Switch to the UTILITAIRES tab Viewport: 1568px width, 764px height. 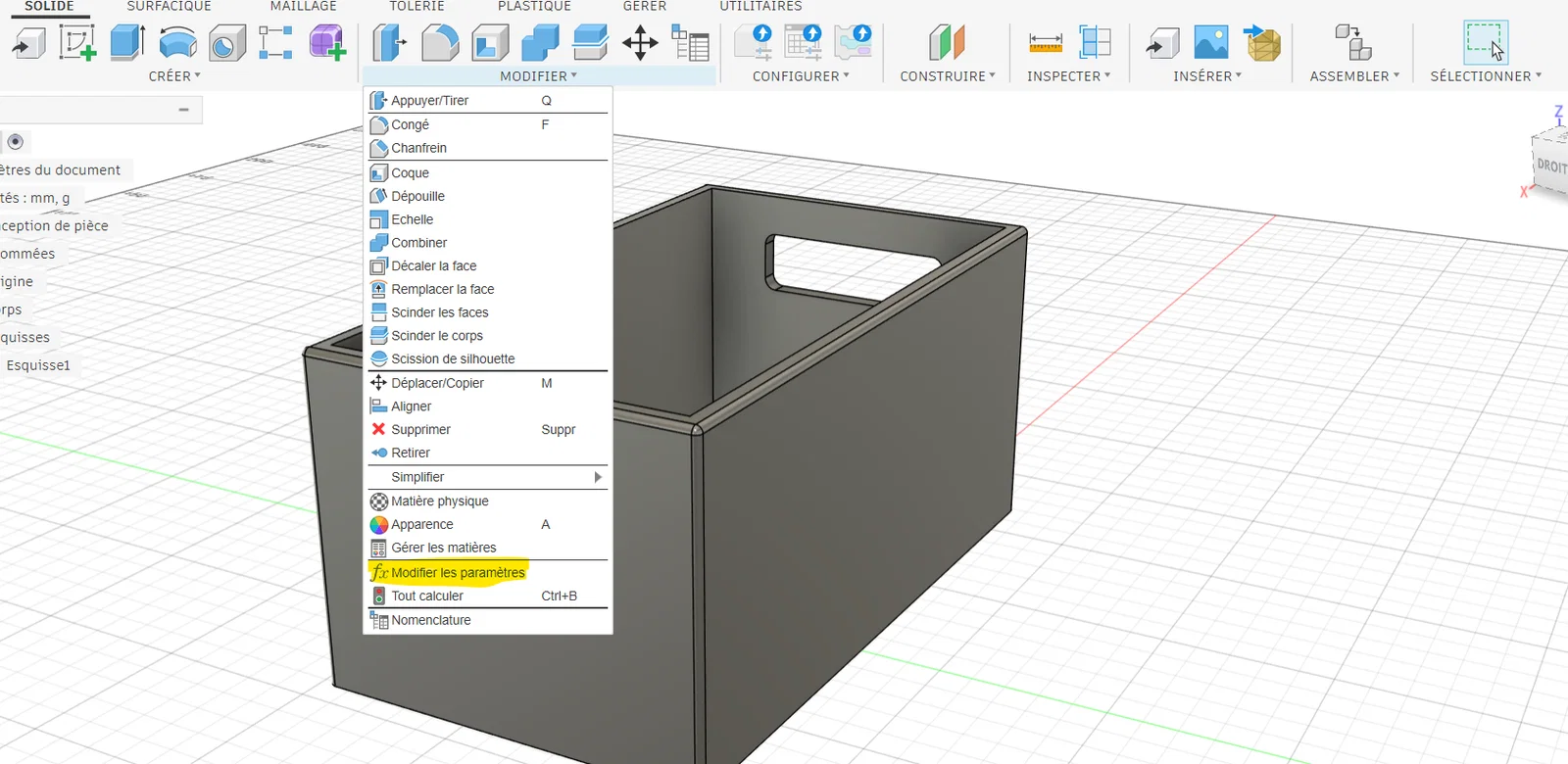pos(760,6)
